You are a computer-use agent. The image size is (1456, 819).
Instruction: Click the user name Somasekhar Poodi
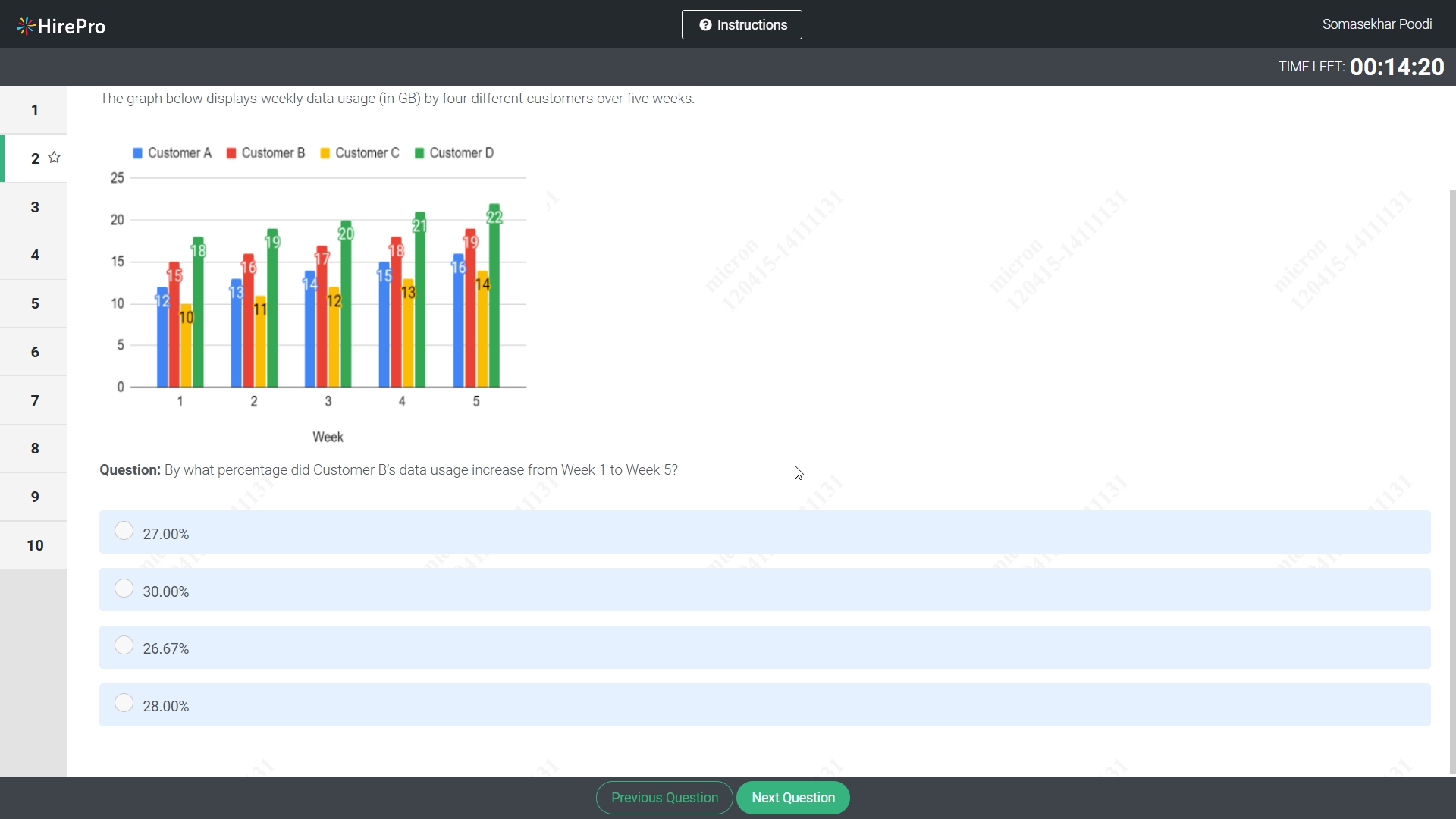1377,24
